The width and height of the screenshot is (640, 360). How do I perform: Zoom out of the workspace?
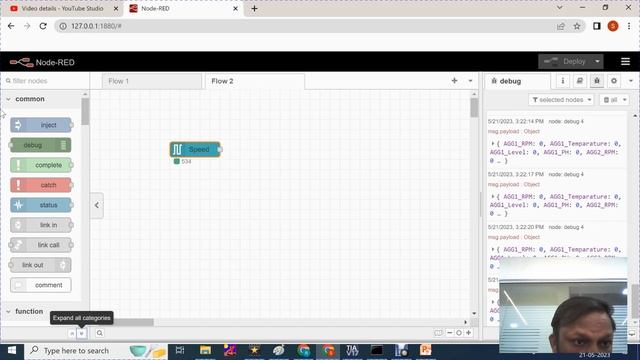pos(449,333)
